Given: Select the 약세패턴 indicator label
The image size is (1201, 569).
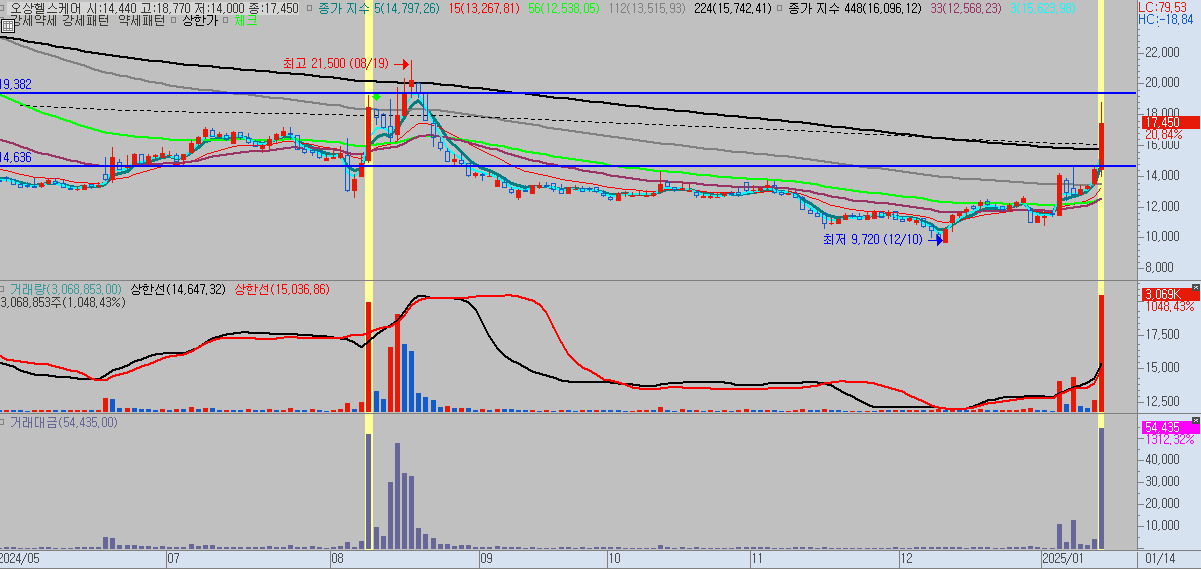Looking at the screenshot, I should pos(141,20).
